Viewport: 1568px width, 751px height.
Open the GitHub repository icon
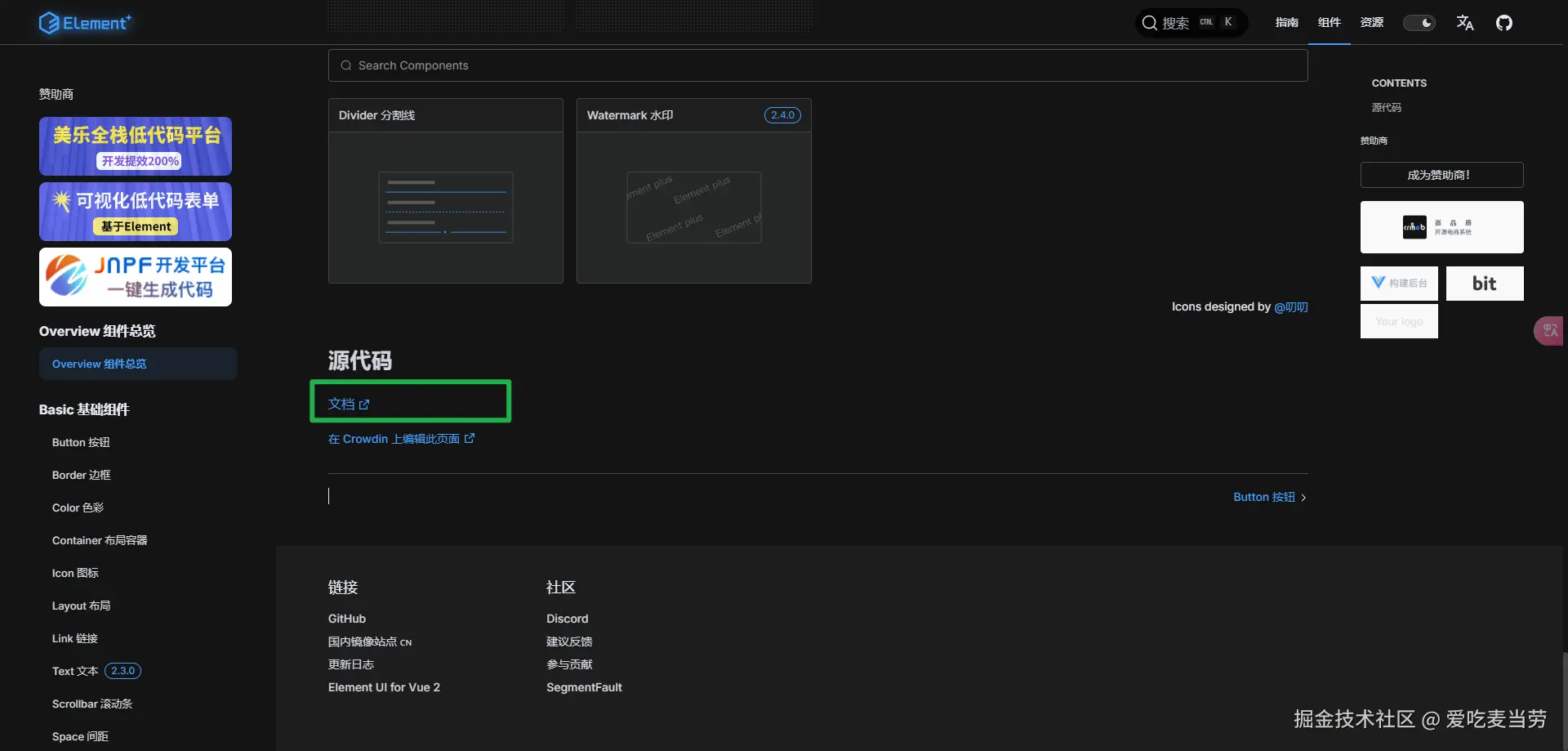(x=1504, y=23)
